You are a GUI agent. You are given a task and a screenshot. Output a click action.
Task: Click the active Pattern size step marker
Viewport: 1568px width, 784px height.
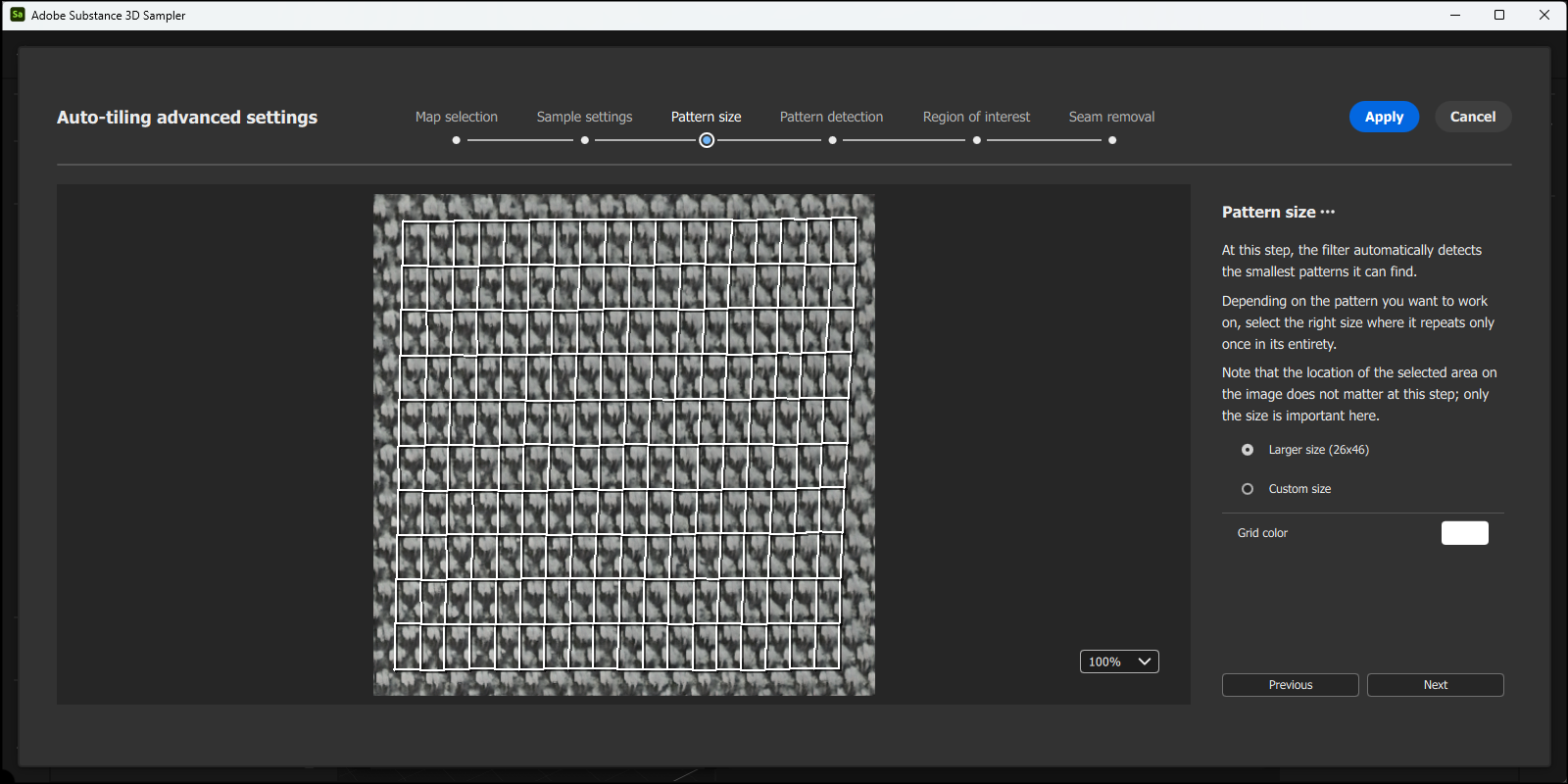point(707,140)
